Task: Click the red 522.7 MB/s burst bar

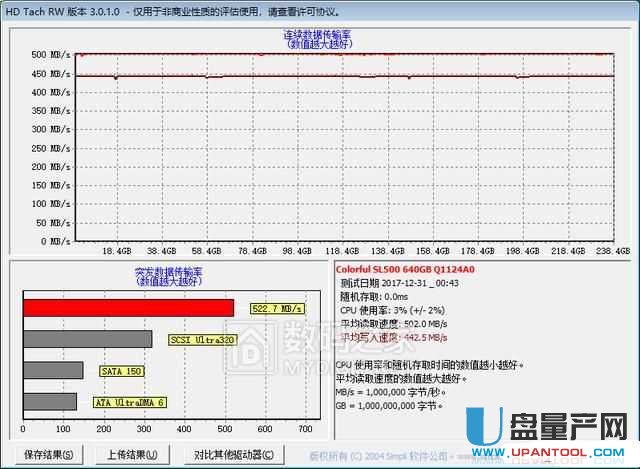Action: tap(128, 309)
